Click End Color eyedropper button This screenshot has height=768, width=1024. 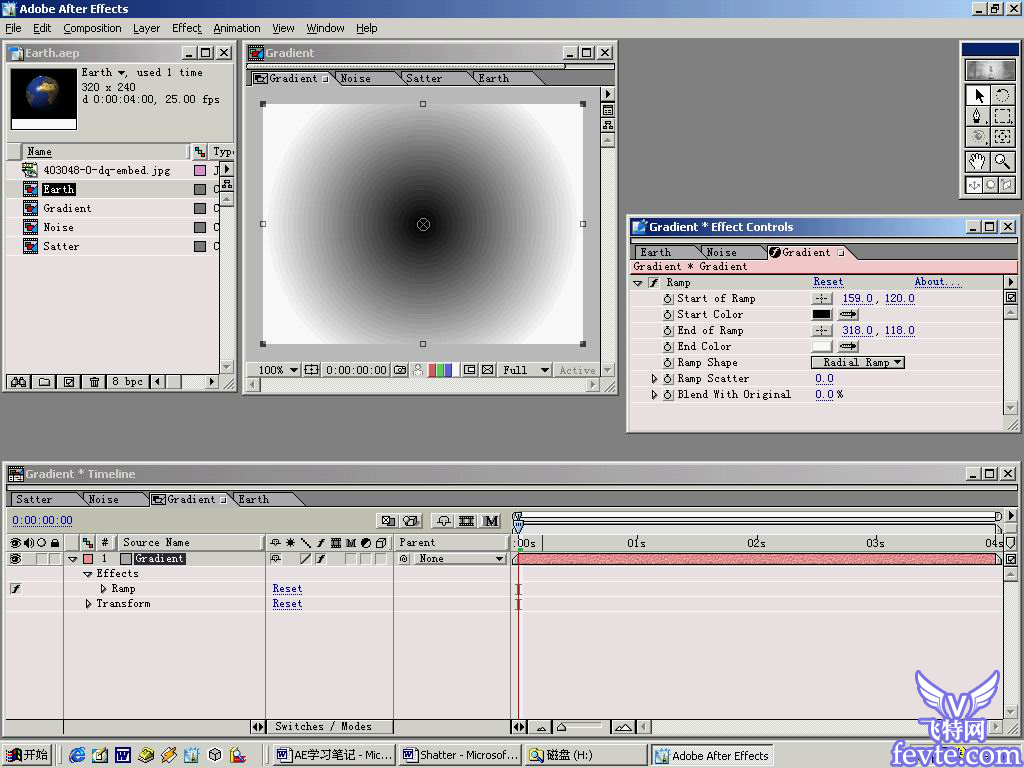(848, 346)
